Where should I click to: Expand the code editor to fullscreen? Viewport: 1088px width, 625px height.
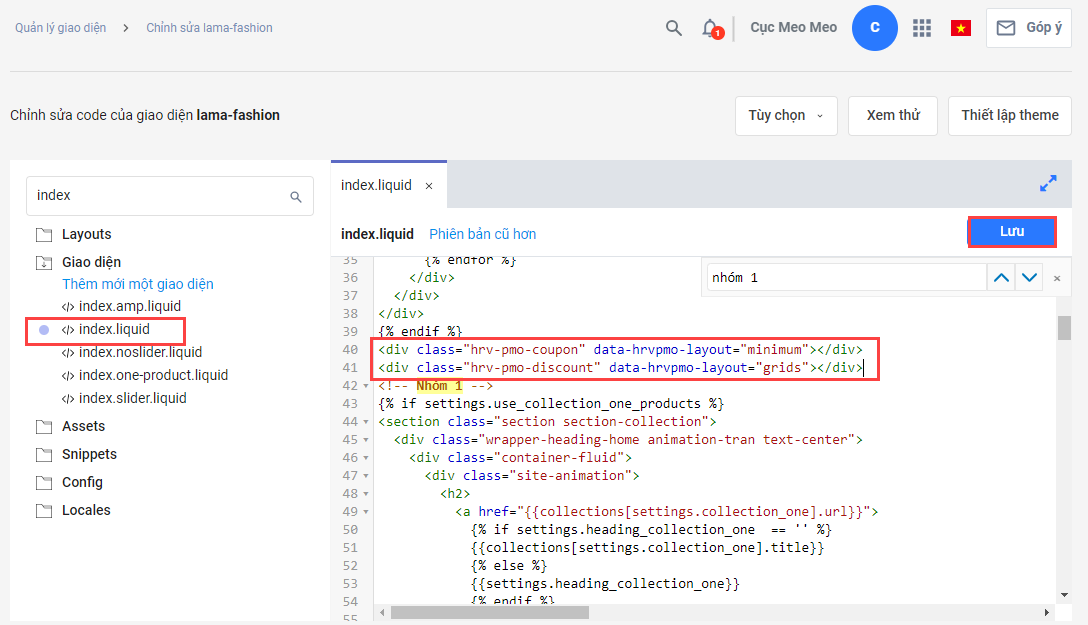tap(1048, 184)
